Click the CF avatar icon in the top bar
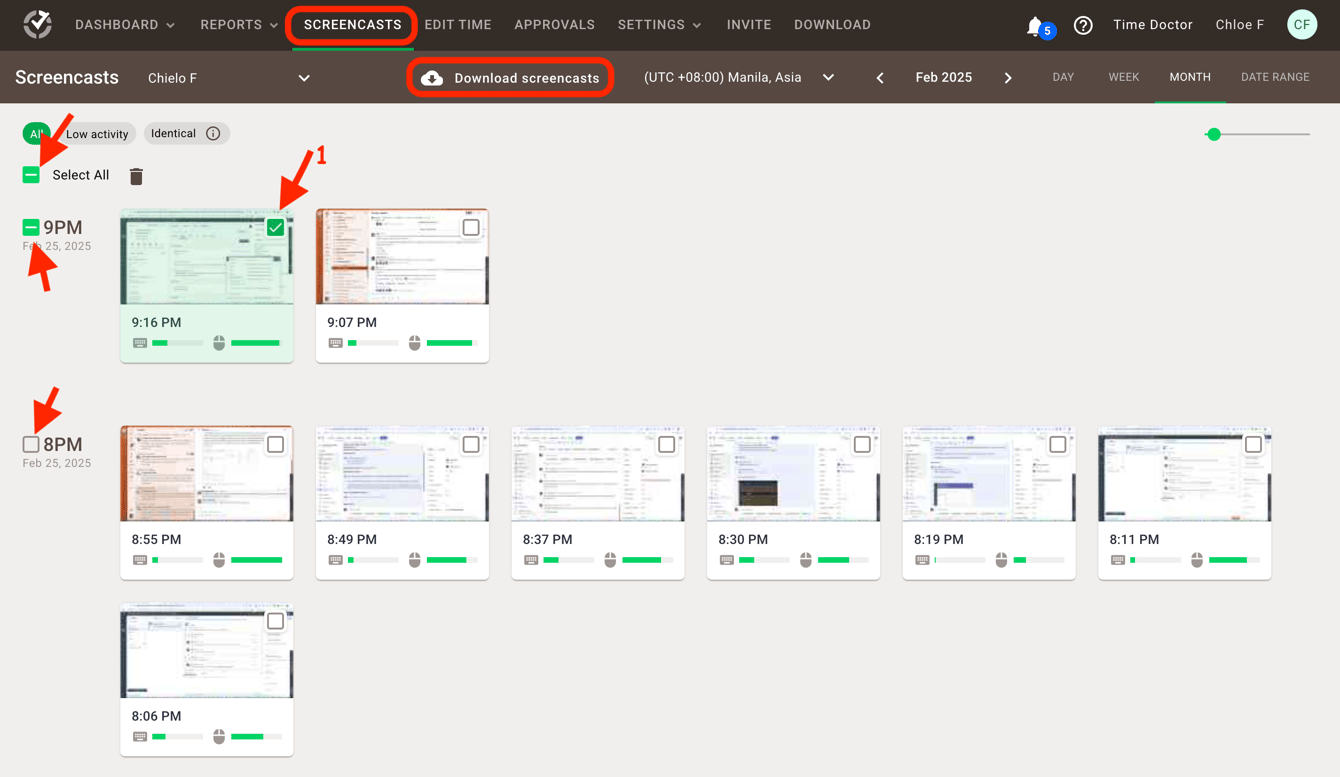1340x777 pixels. coord(1302,24)
